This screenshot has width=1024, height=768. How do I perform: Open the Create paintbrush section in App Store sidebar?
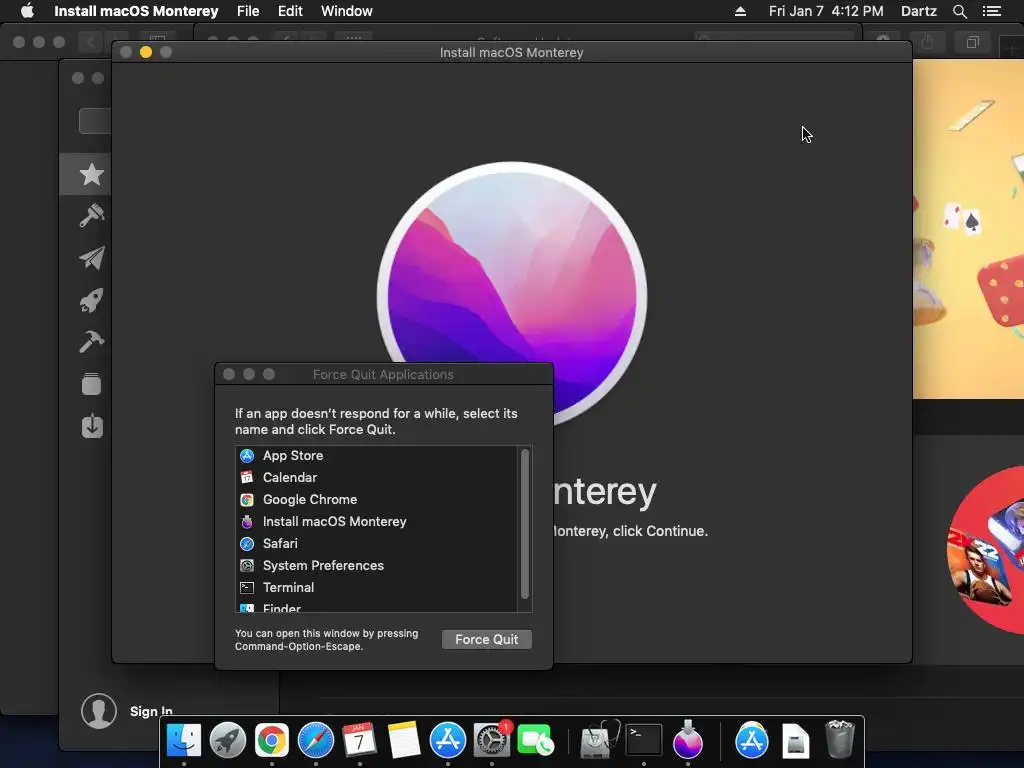[x=91, y=216]
